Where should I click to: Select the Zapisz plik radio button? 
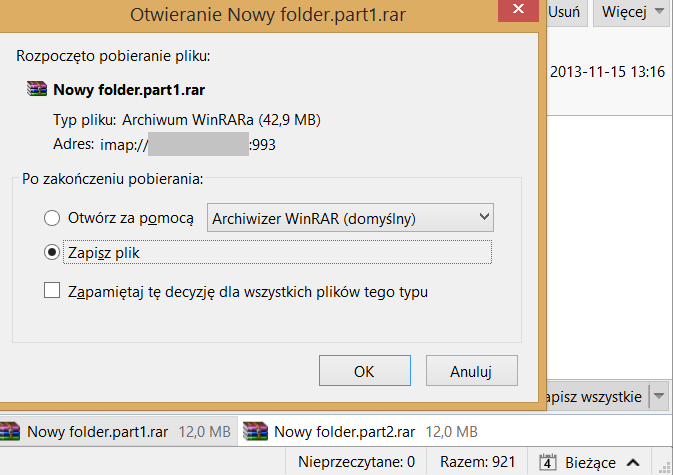(52, 252)
